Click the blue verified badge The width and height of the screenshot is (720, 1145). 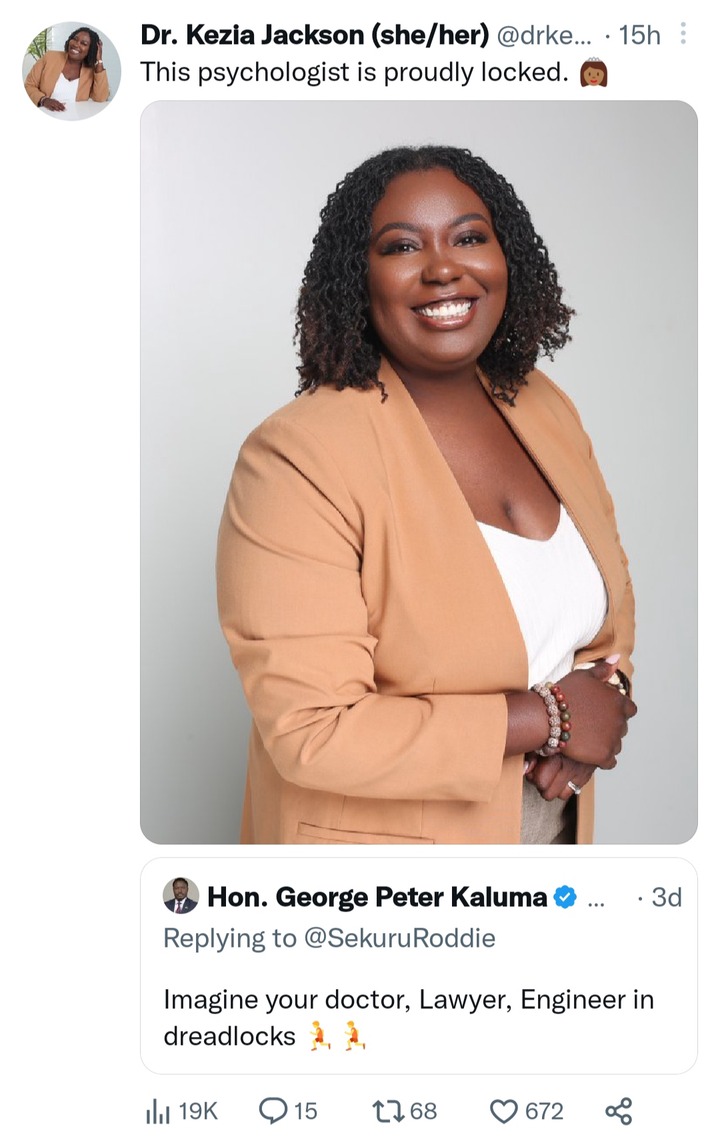[x=564, y=897]
